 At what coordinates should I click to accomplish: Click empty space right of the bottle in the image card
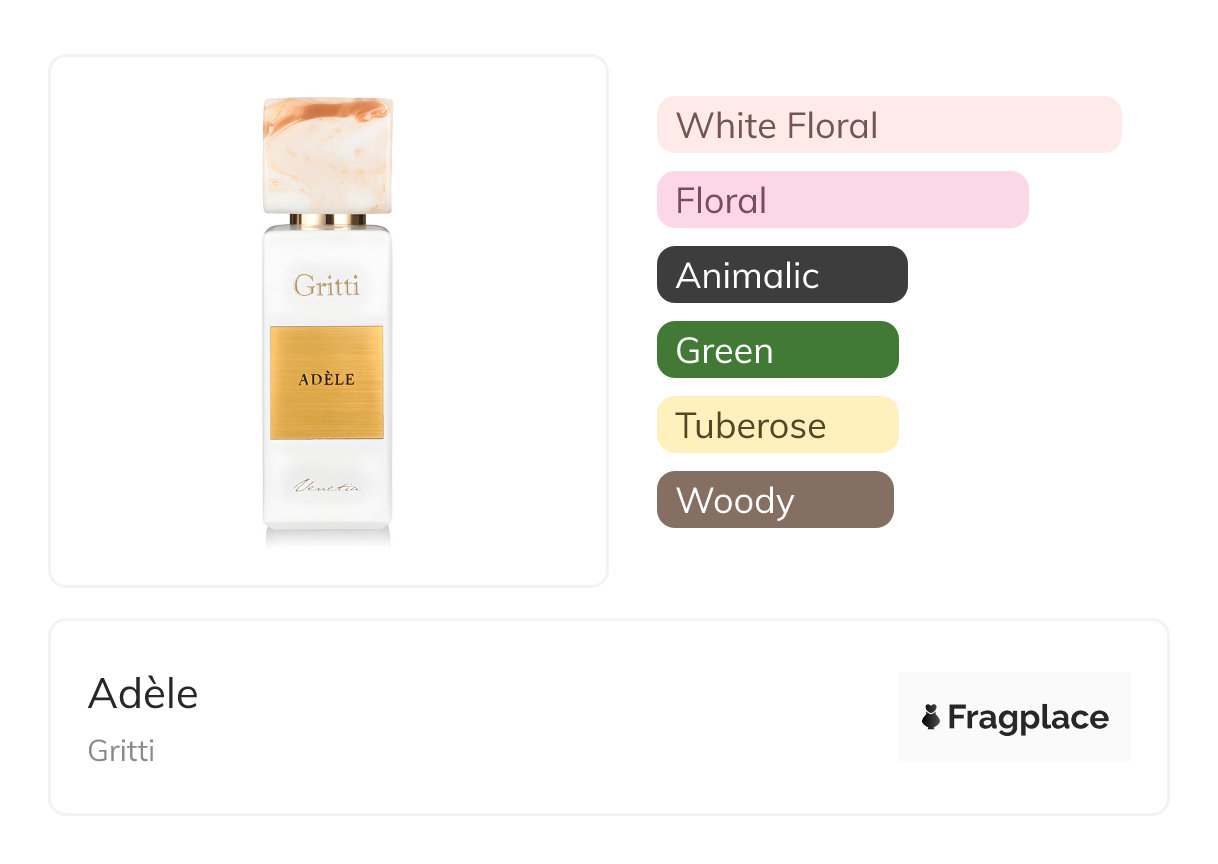click(x=500, y=320)
